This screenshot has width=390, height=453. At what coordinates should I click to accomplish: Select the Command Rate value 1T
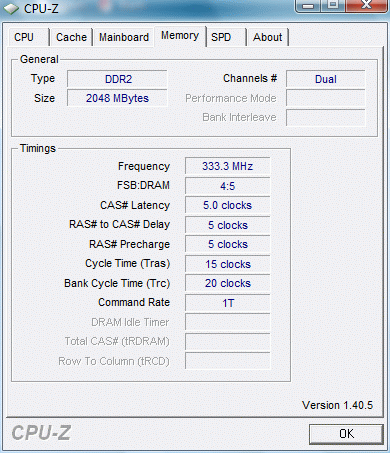pos(227,303)
